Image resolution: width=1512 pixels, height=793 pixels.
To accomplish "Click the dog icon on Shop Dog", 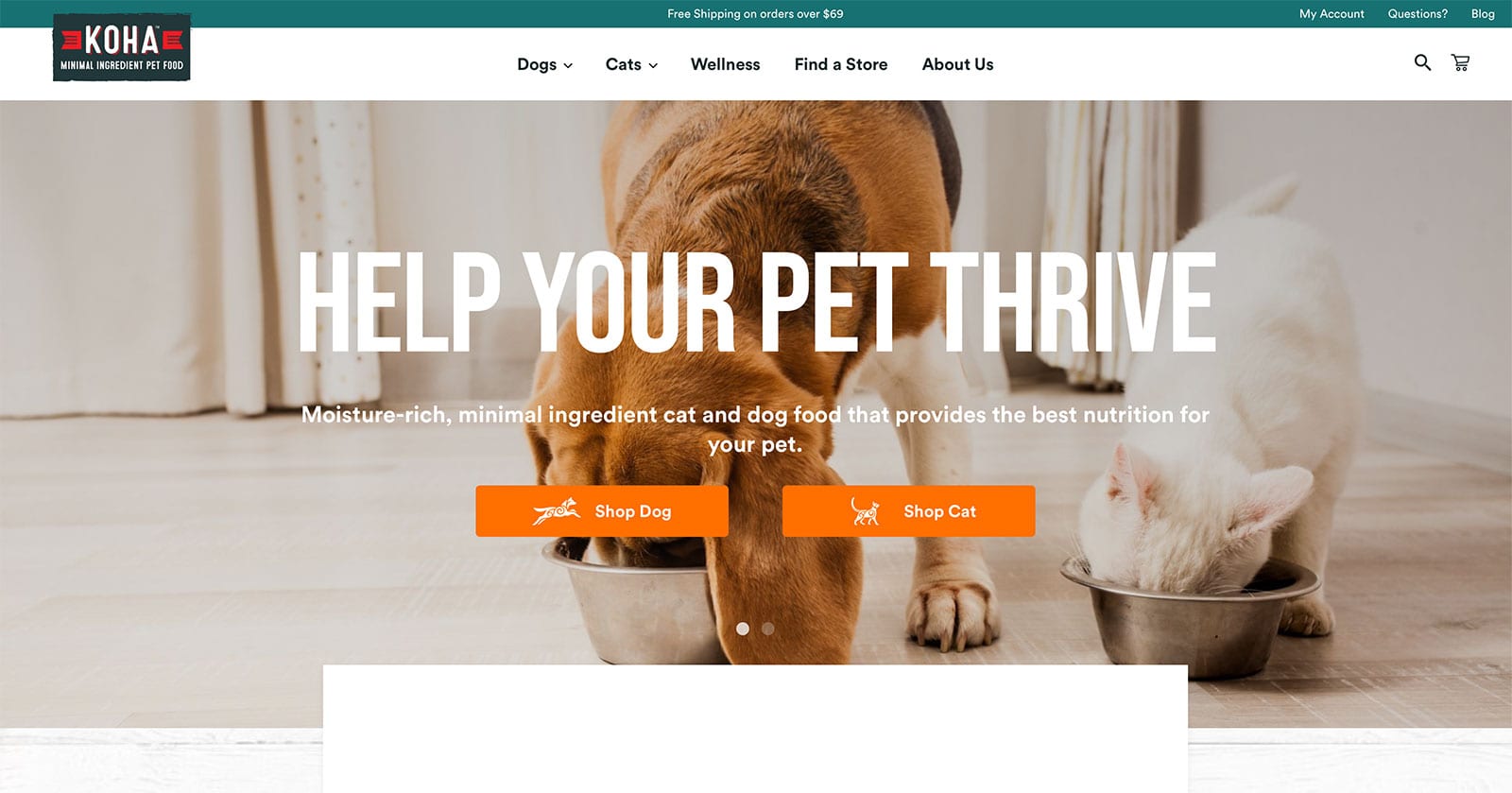I will 557,511.
